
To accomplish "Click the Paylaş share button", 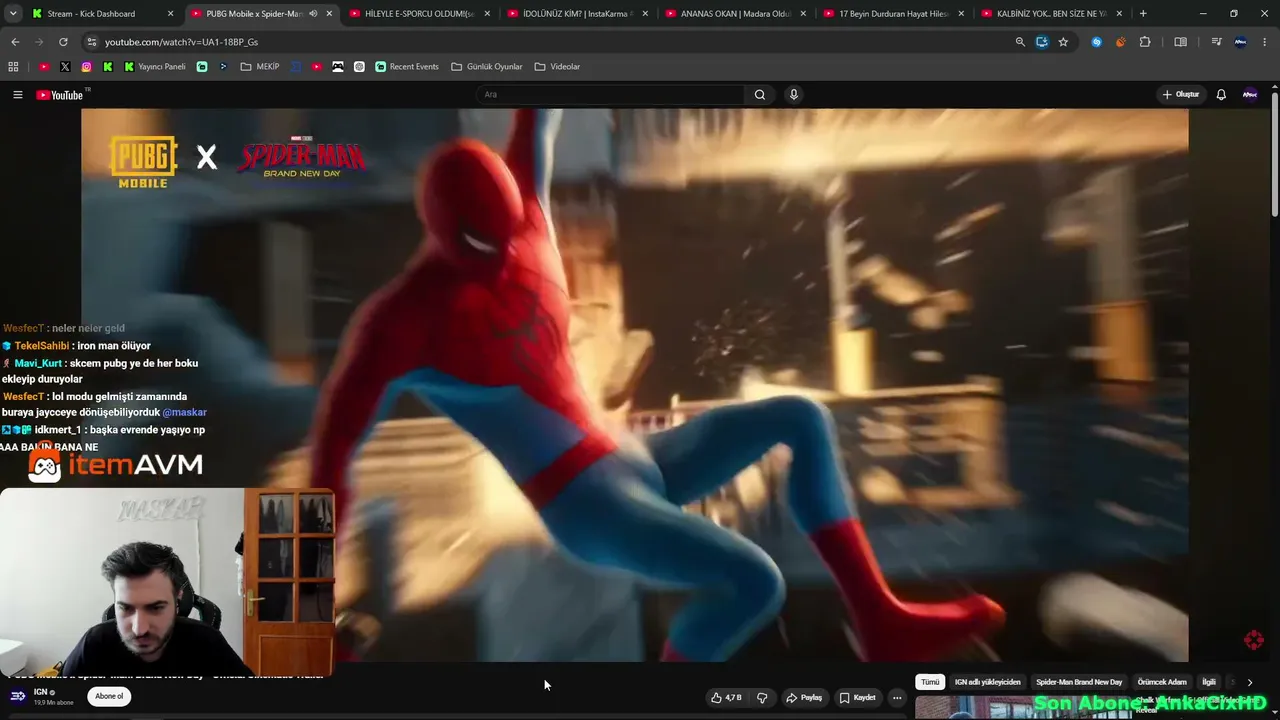I will pos(804,698).
